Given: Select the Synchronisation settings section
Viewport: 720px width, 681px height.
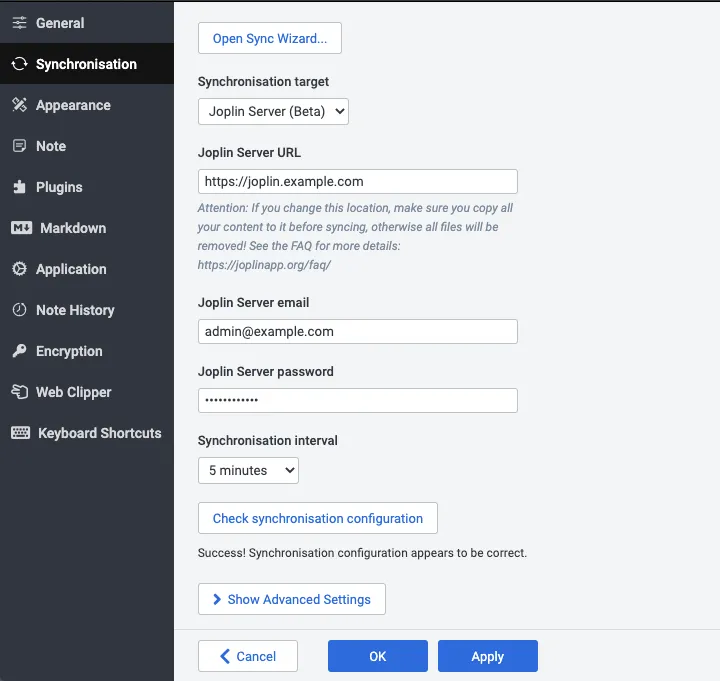Looking at the screenshot, I should point(87,64).
